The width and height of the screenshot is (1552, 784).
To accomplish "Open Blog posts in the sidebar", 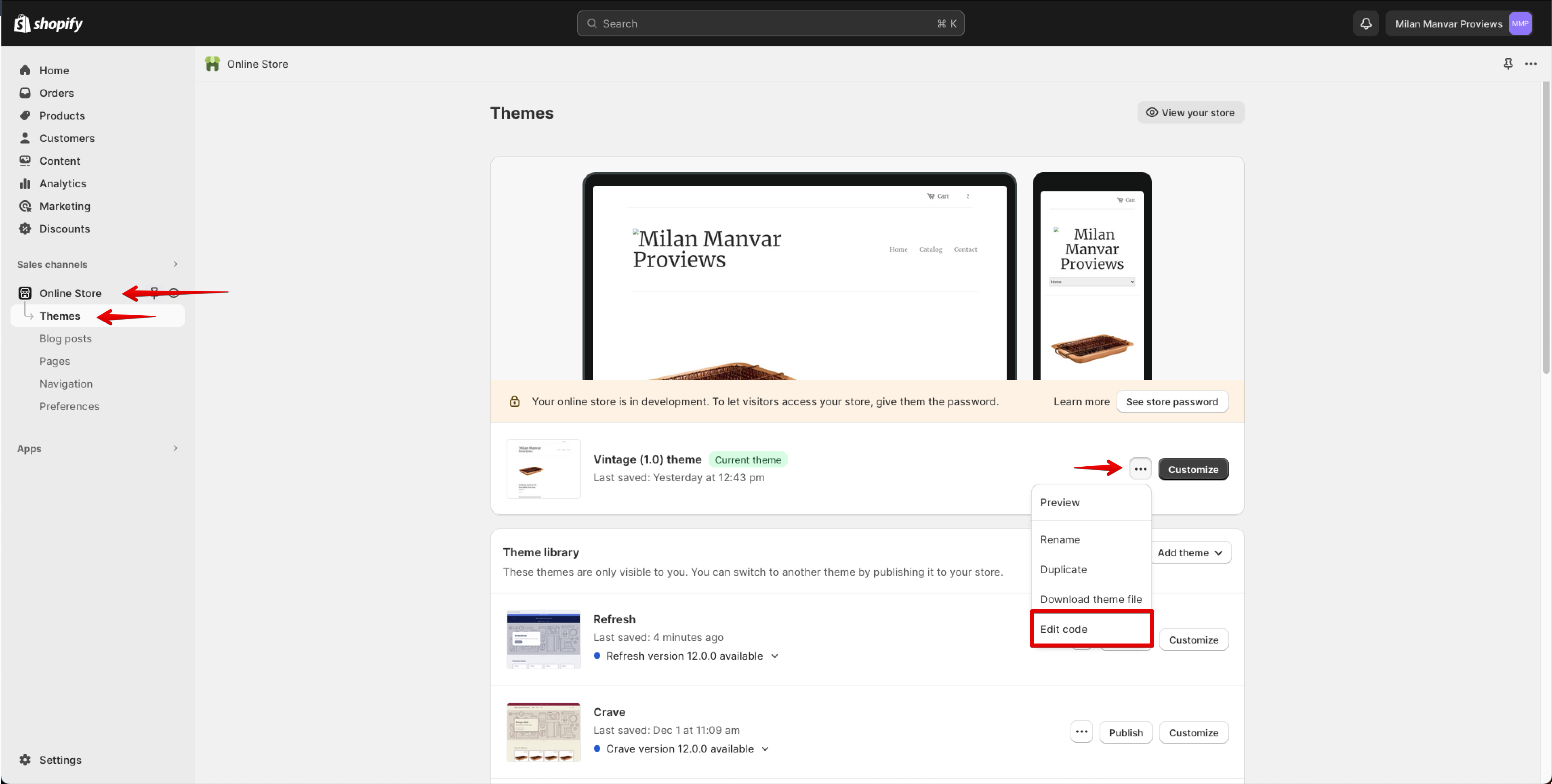I will click(x=66, y=338).
